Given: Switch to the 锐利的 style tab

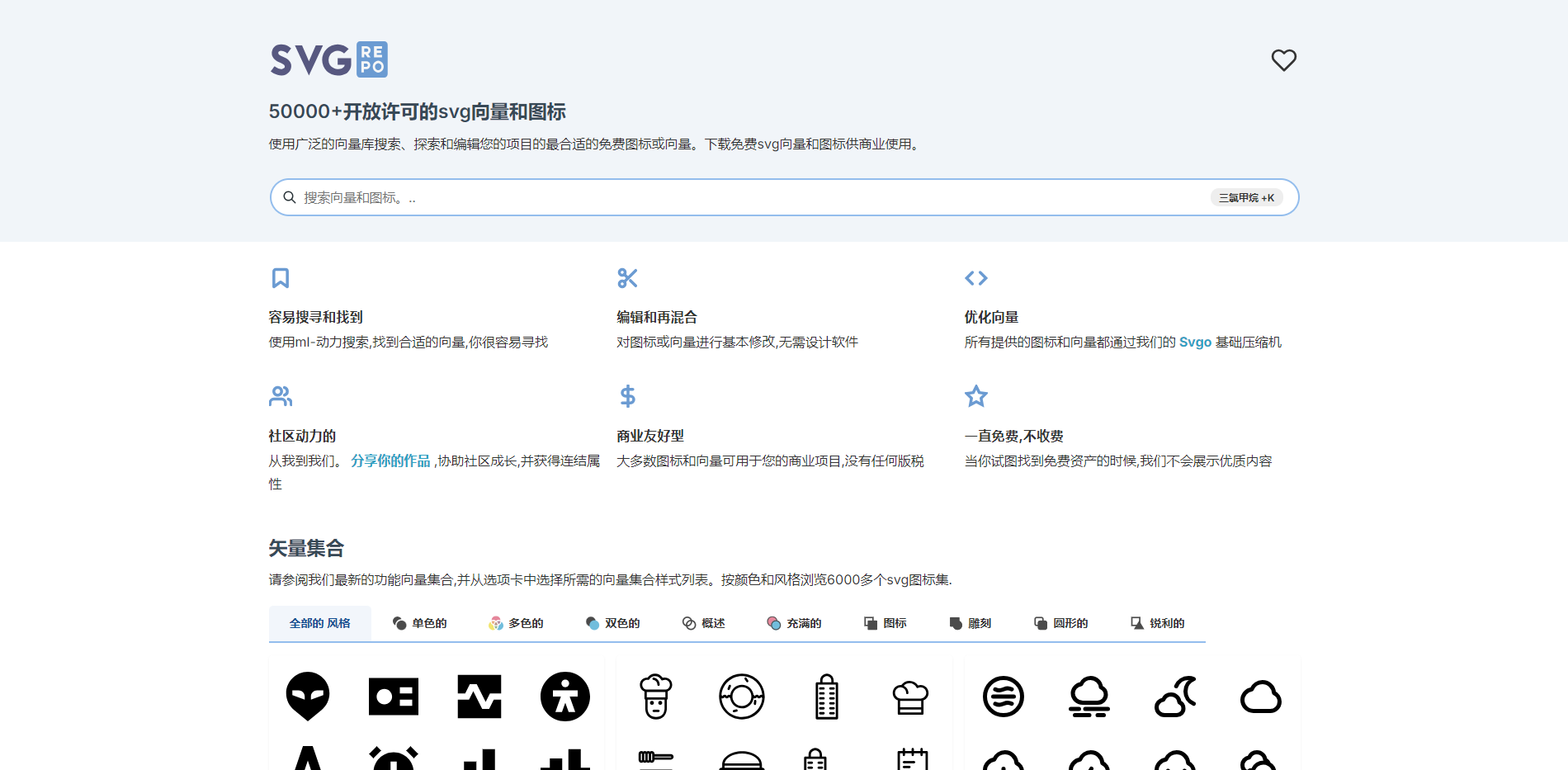Looking at the screenshot, I should click(x=1157, y=623).
